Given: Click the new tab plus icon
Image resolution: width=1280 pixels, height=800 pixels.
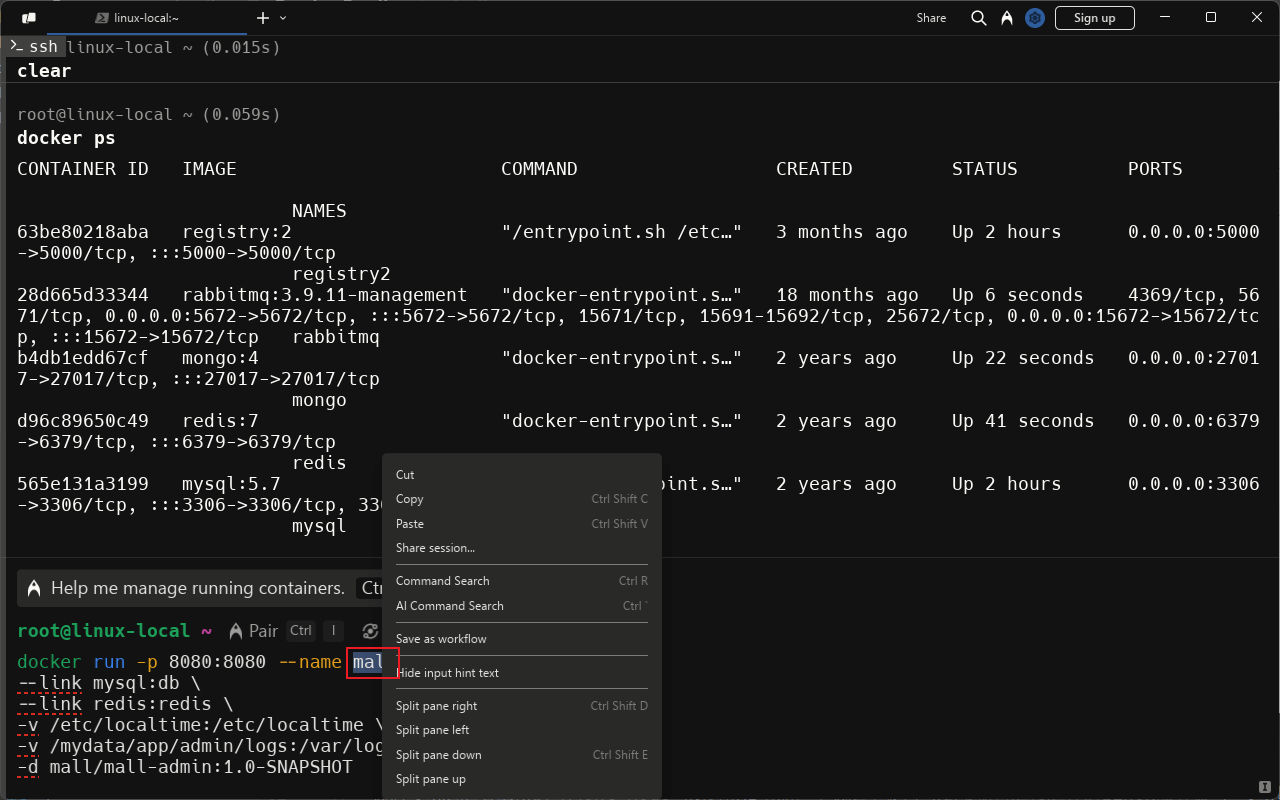Looking at the screenshot, I should (263, 18).
